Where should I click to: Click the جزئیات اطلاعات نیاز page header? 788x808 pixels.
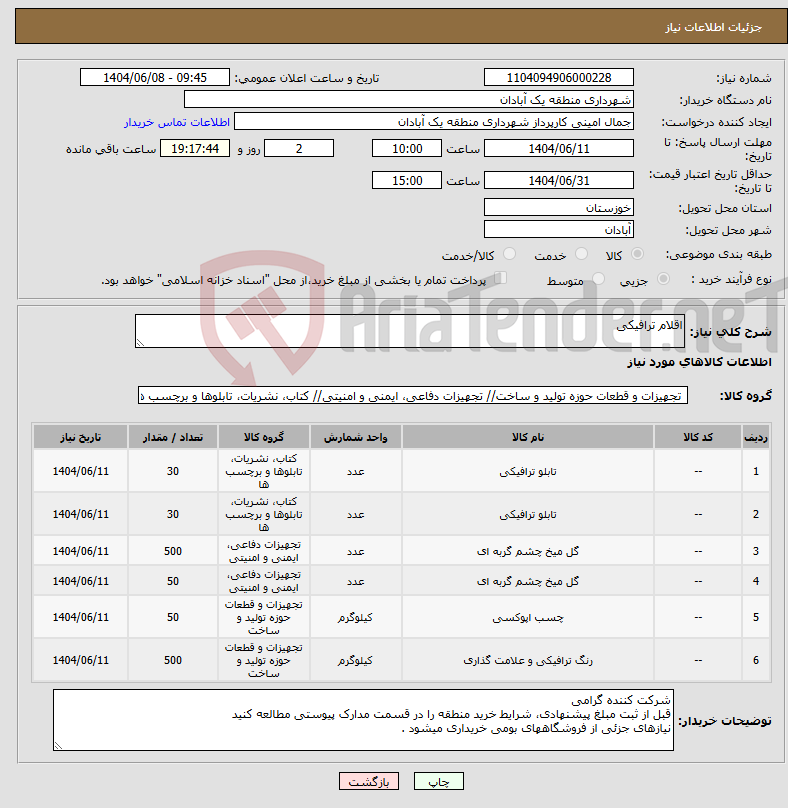(713, 27)
